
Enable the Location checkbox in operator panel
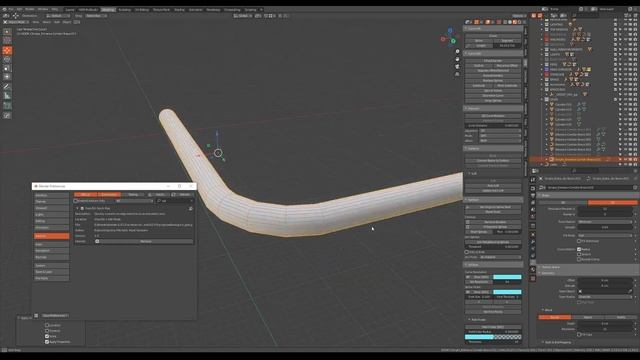[47, 325]
